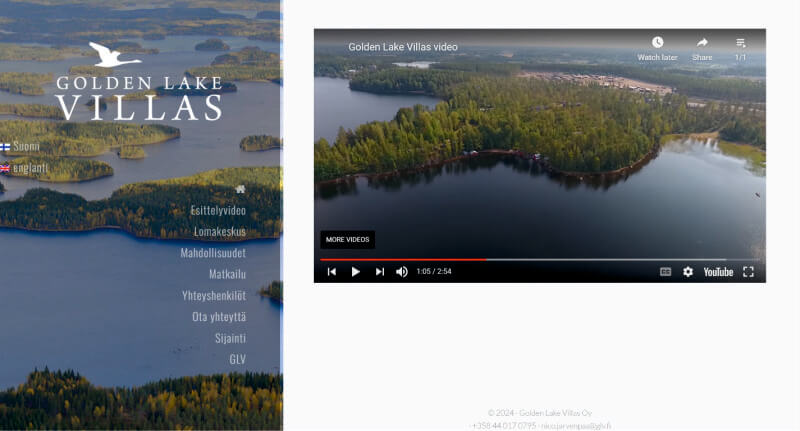Toggle video subtitles
This screenshot has height=431, width=800.
tap(666, 272)
